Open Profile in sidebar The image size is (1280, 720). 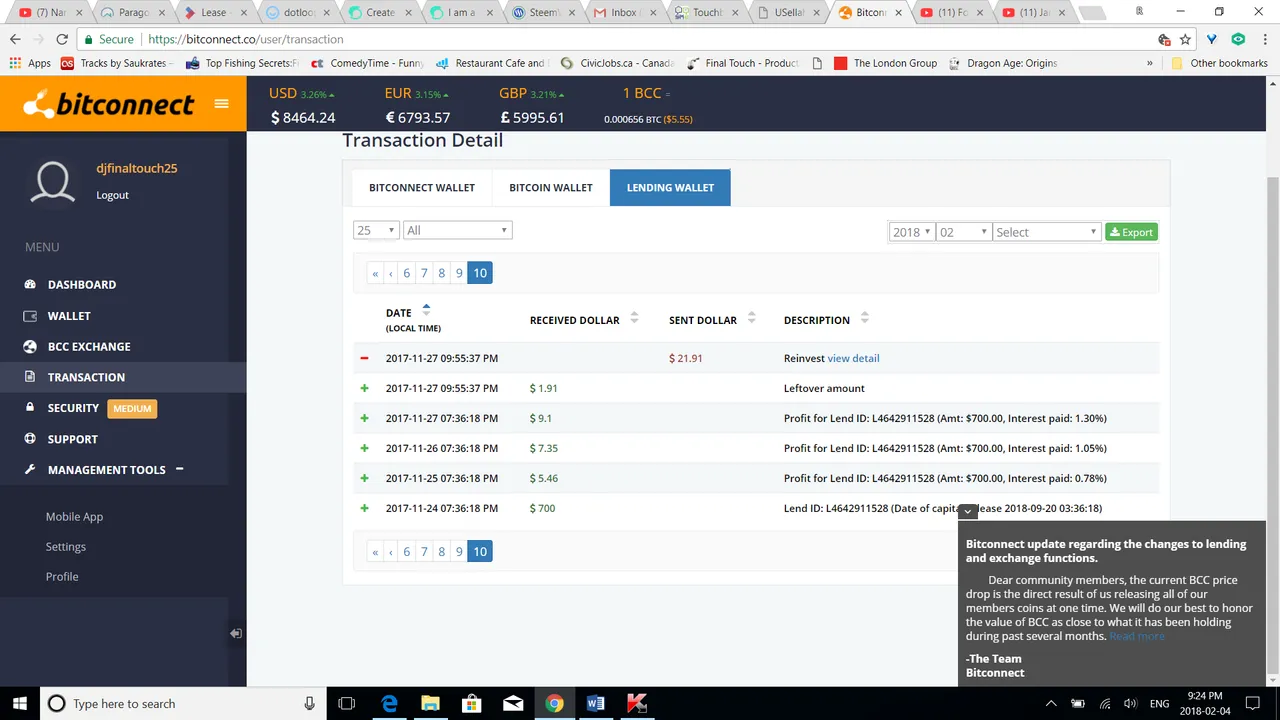61,577
